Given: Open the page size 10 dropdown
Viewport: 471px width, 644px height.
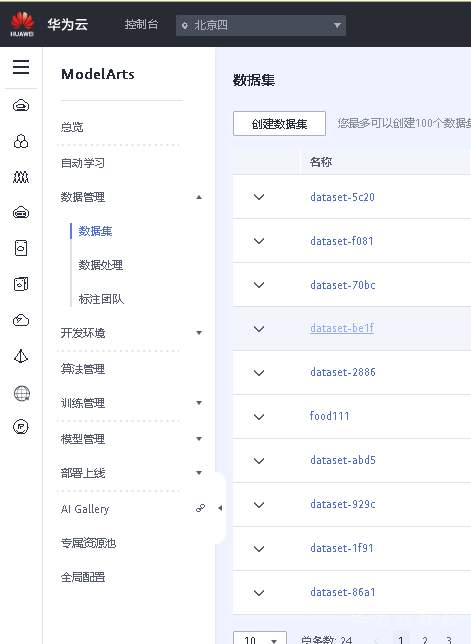Looking at the screenshot, I should click(260, 639).
